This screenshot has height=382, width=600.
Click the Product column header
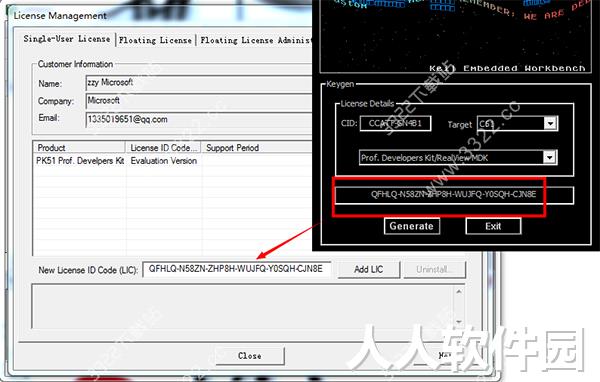click(79, 147)
